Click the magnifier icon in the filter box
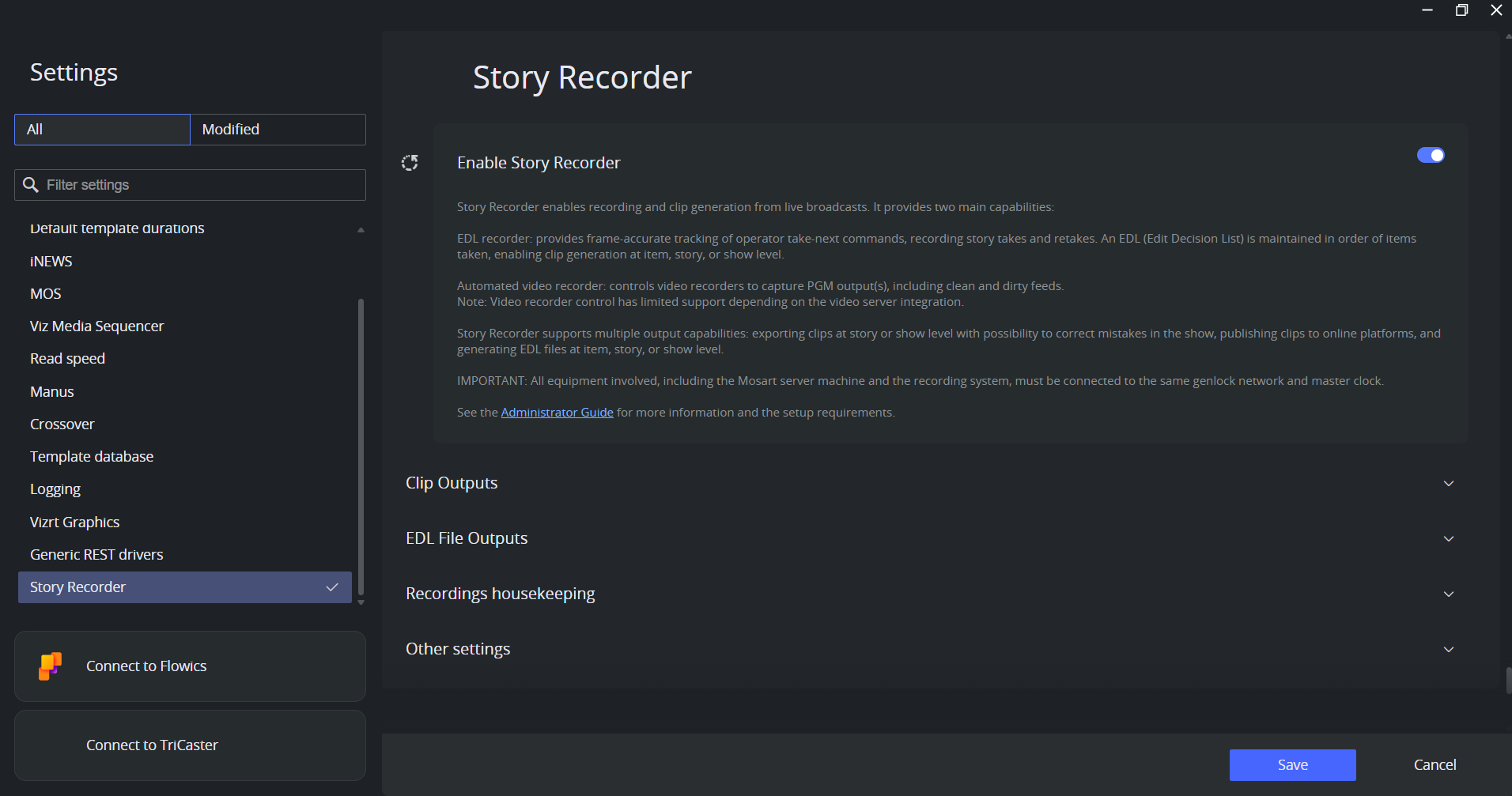 (31, 185)
